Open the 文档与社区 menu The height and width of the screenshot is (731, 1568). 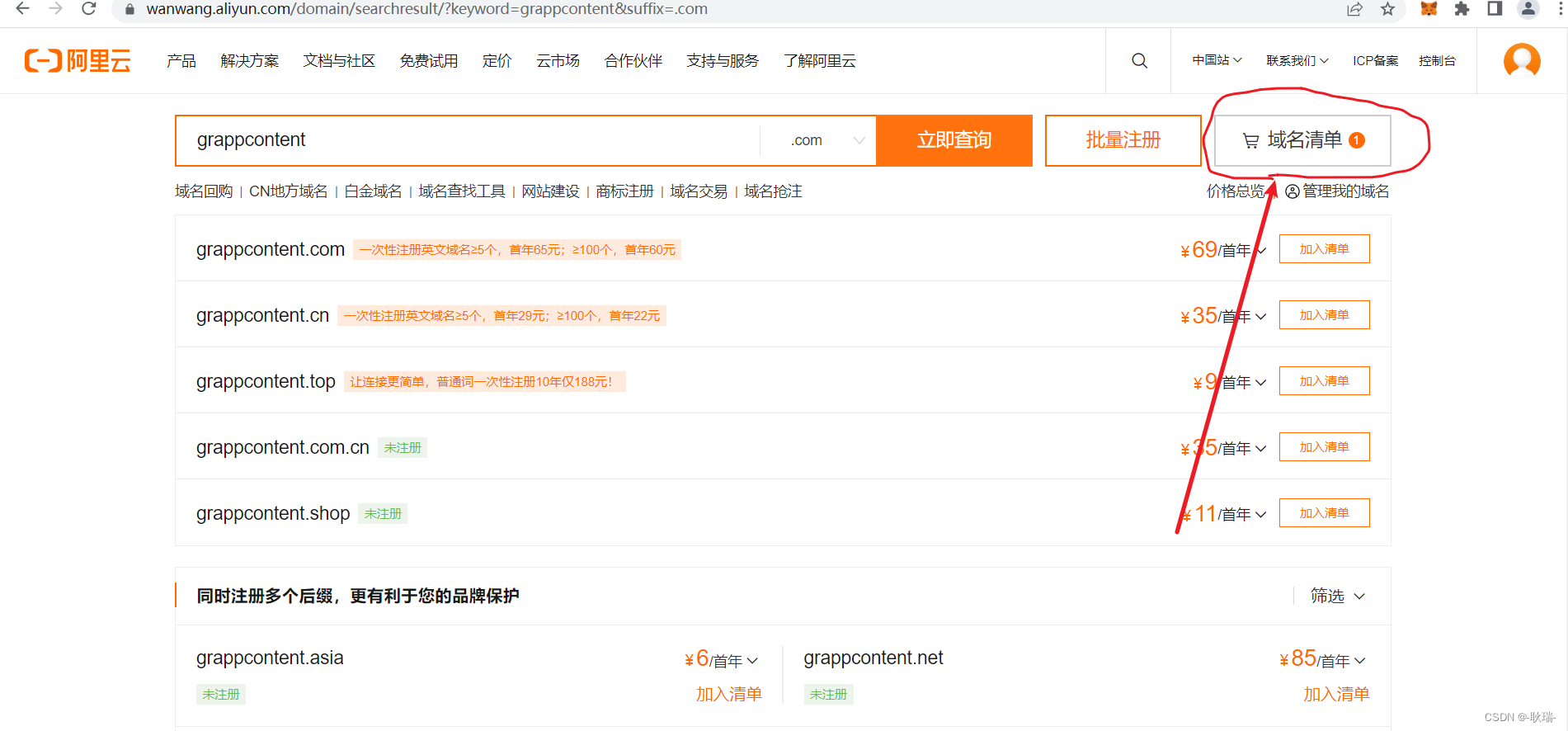coord(339,61)
